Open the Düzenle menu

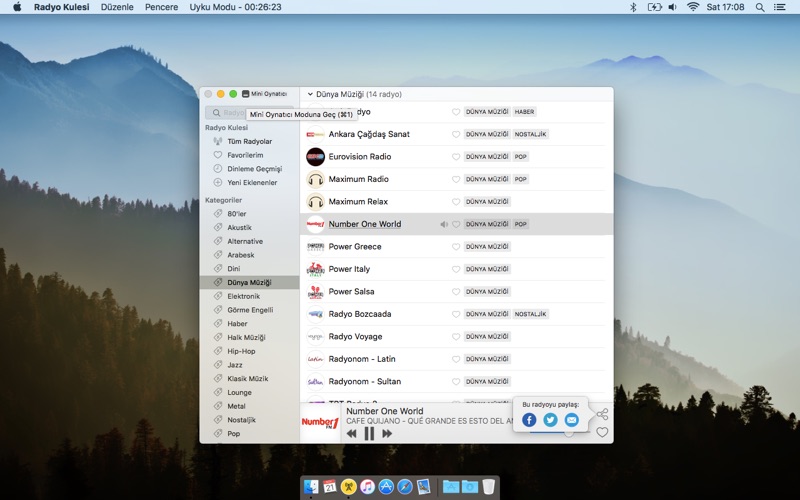(117, 7)
